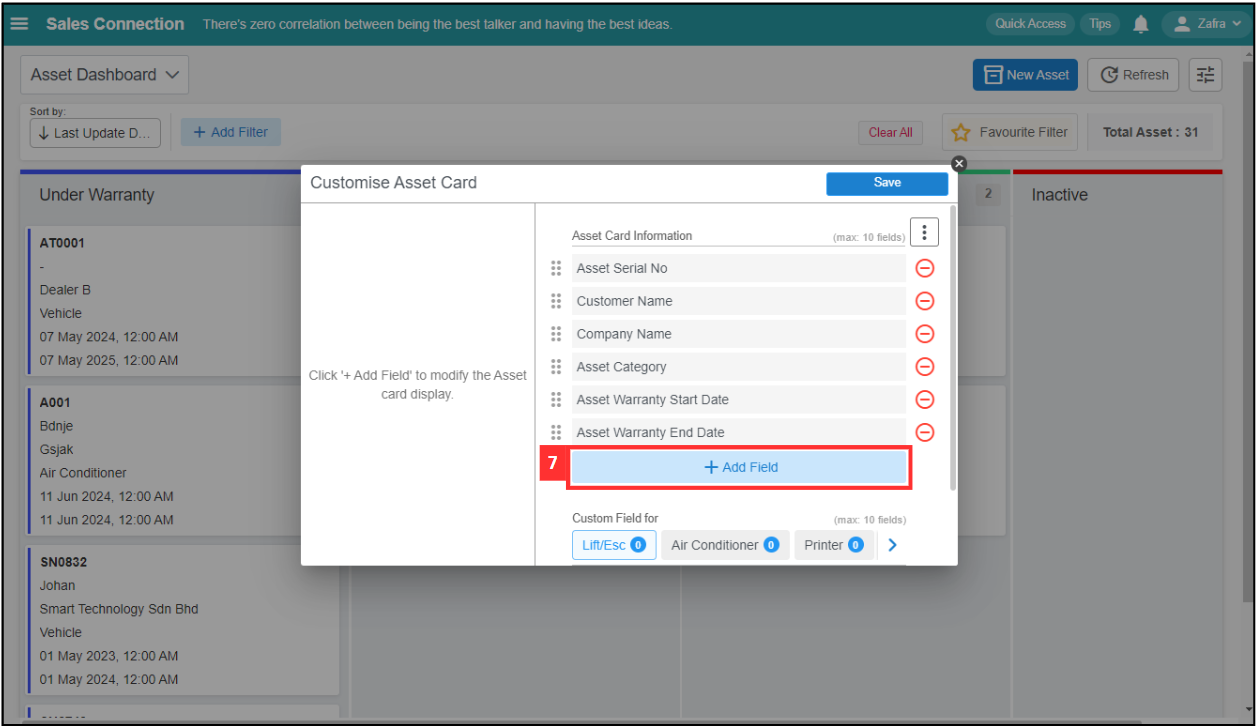Select the Lift/Esc custom field tab
Image resolution: width=1257 pixels, height=726 pixels.
click(x=614, y=545)
